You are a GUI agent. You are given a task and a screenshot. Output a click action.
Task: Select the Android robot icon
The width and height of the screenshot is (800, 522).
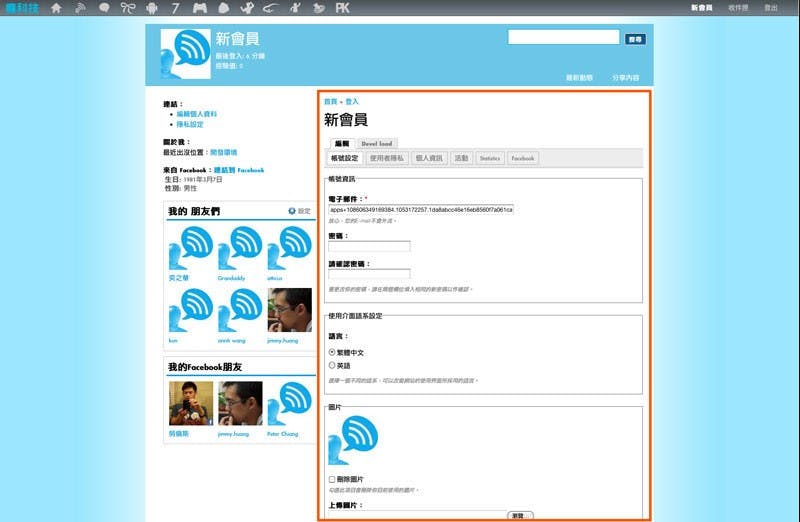point(151,8)
